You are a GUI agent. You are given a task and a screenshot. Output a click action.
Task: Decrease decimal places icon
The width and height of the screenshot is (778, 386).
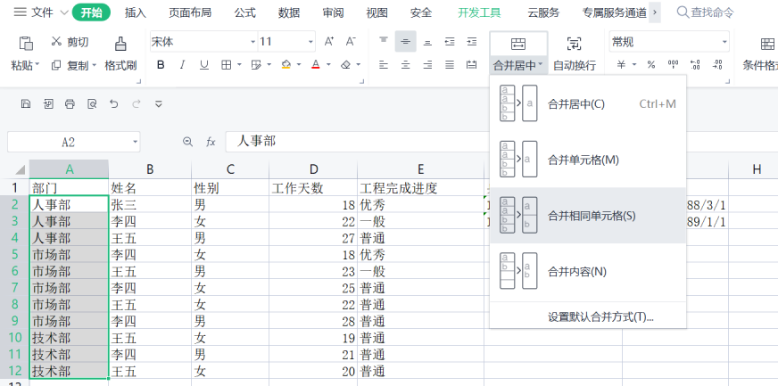(717, 64)
